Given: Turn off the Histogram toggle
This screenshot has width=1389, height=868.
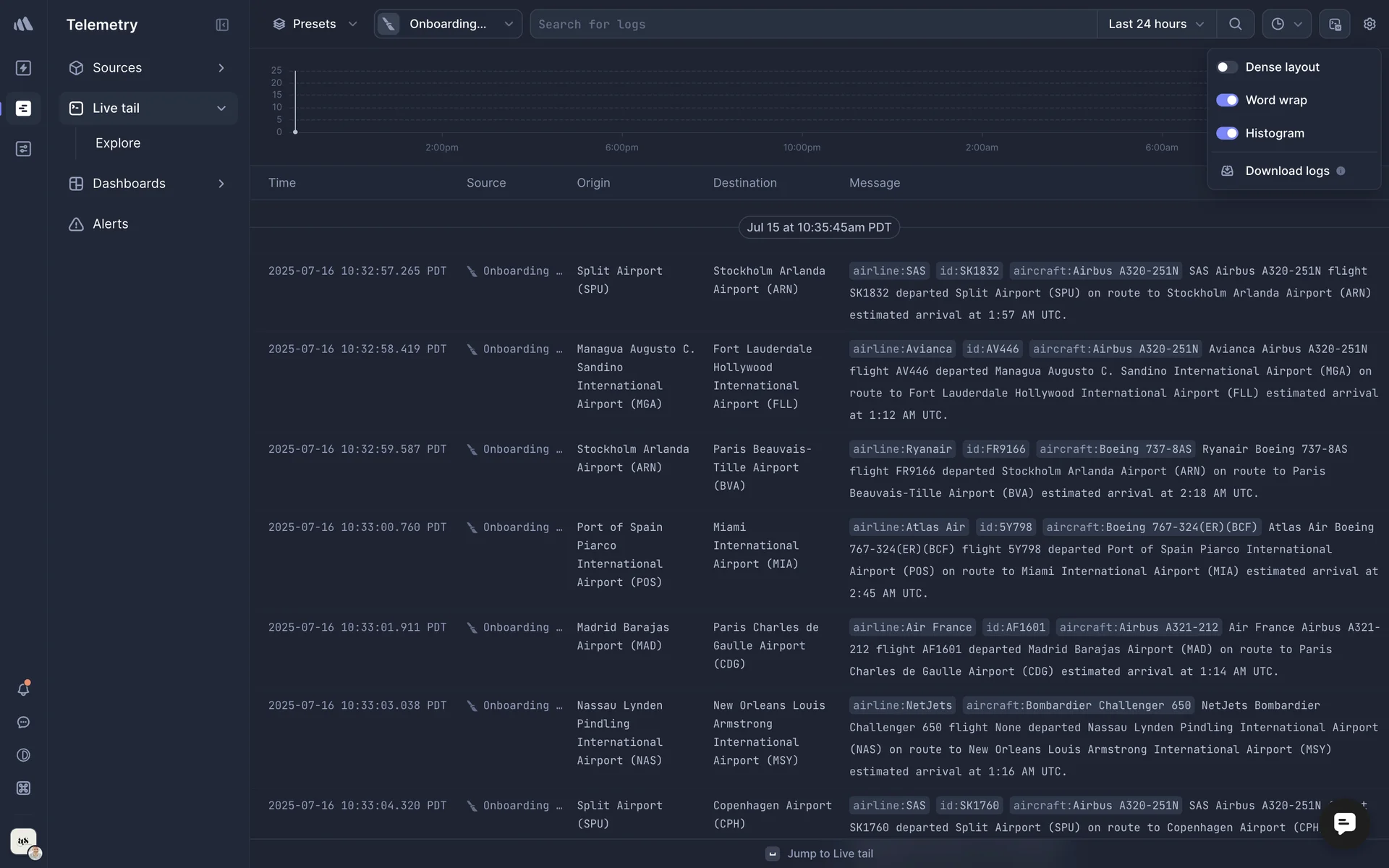Looking at the screenshot, I should tap(1227, 134).
